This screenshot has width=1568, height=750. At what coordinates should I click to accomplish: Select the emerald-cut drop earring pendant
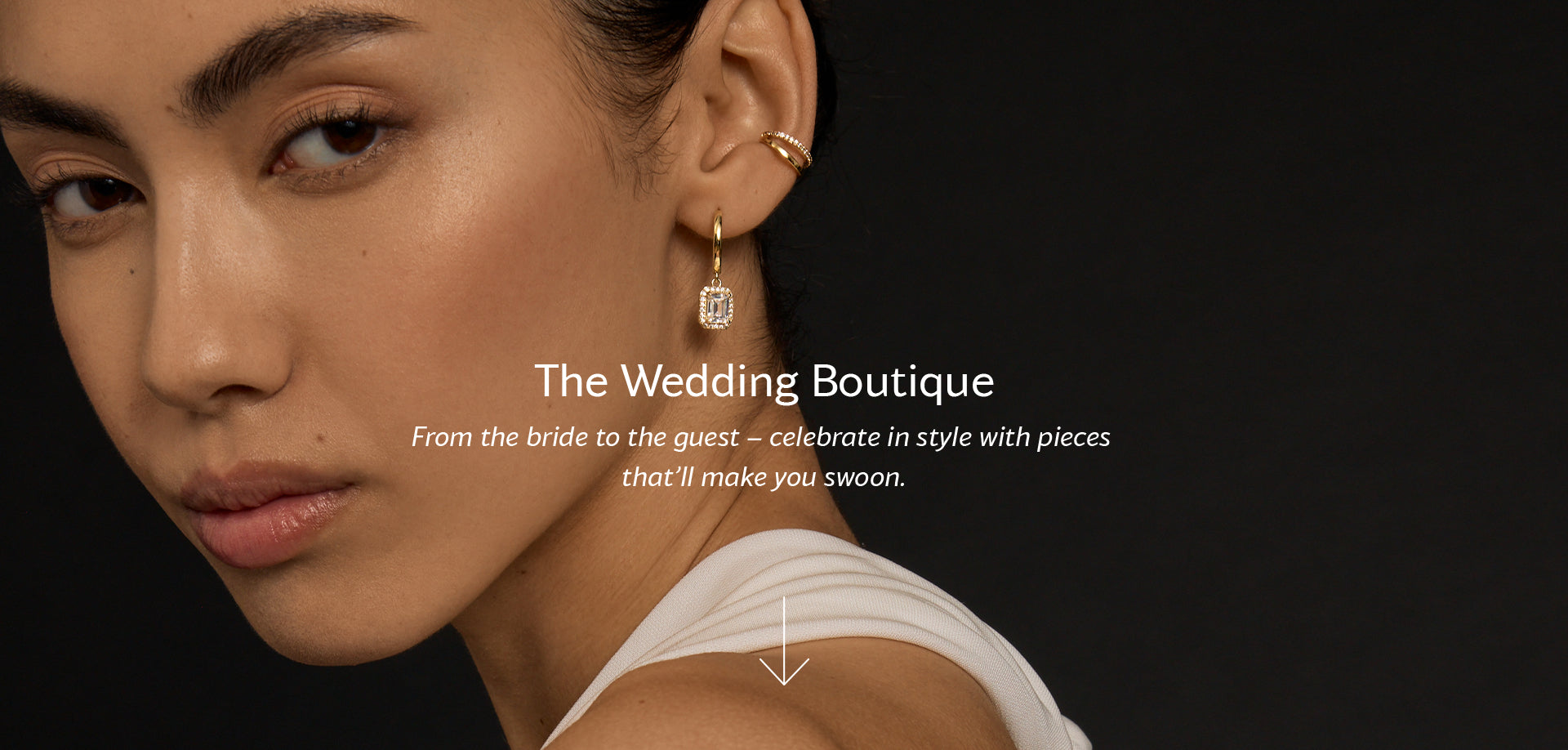click(716, 306)
